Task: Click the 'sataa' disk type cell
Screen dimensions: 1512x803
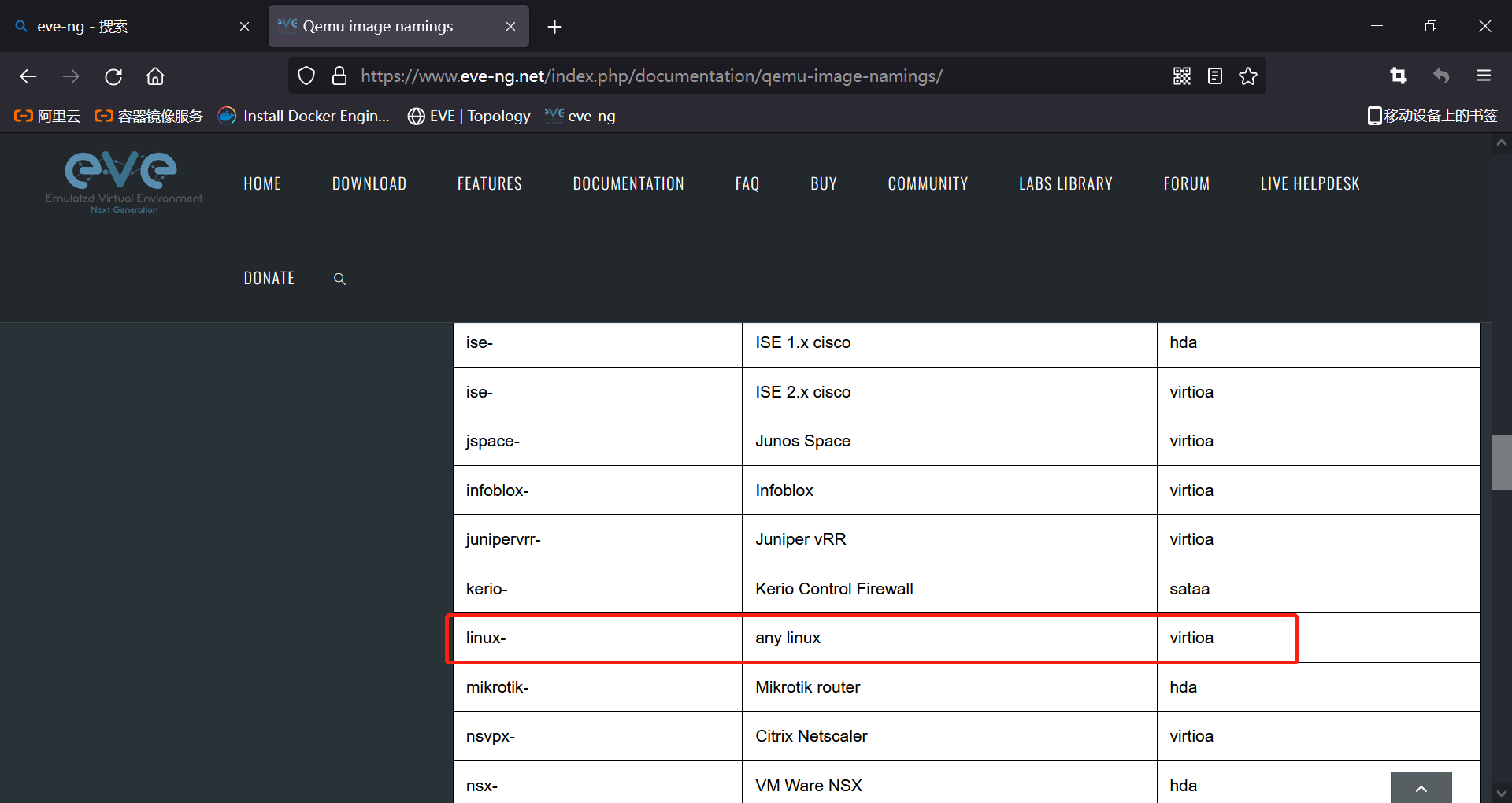Action: tap(1319, 589)
